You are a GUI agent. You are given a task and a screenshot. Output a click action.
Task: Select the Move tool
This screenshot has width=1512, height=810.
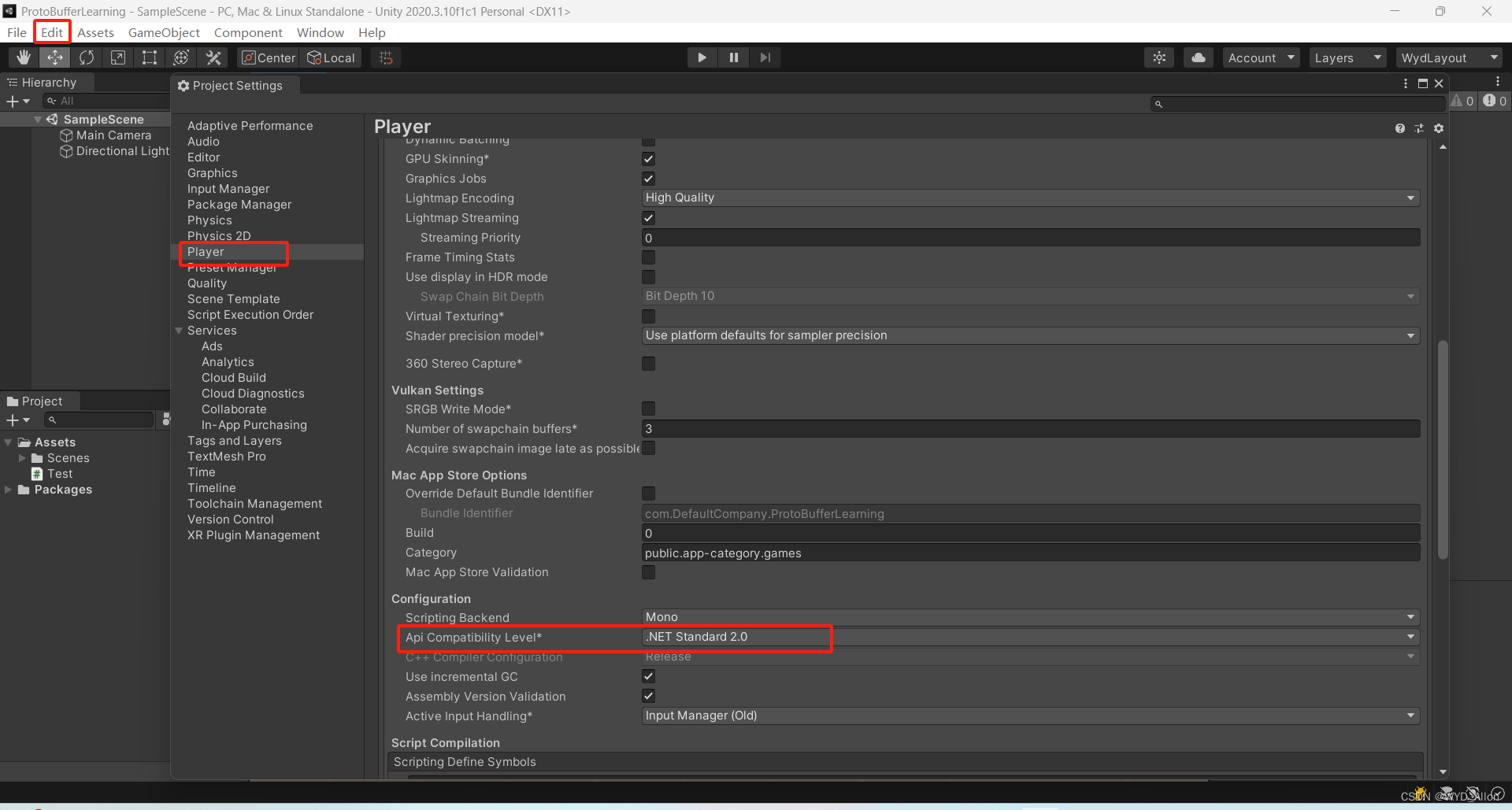tap(55, 57)
